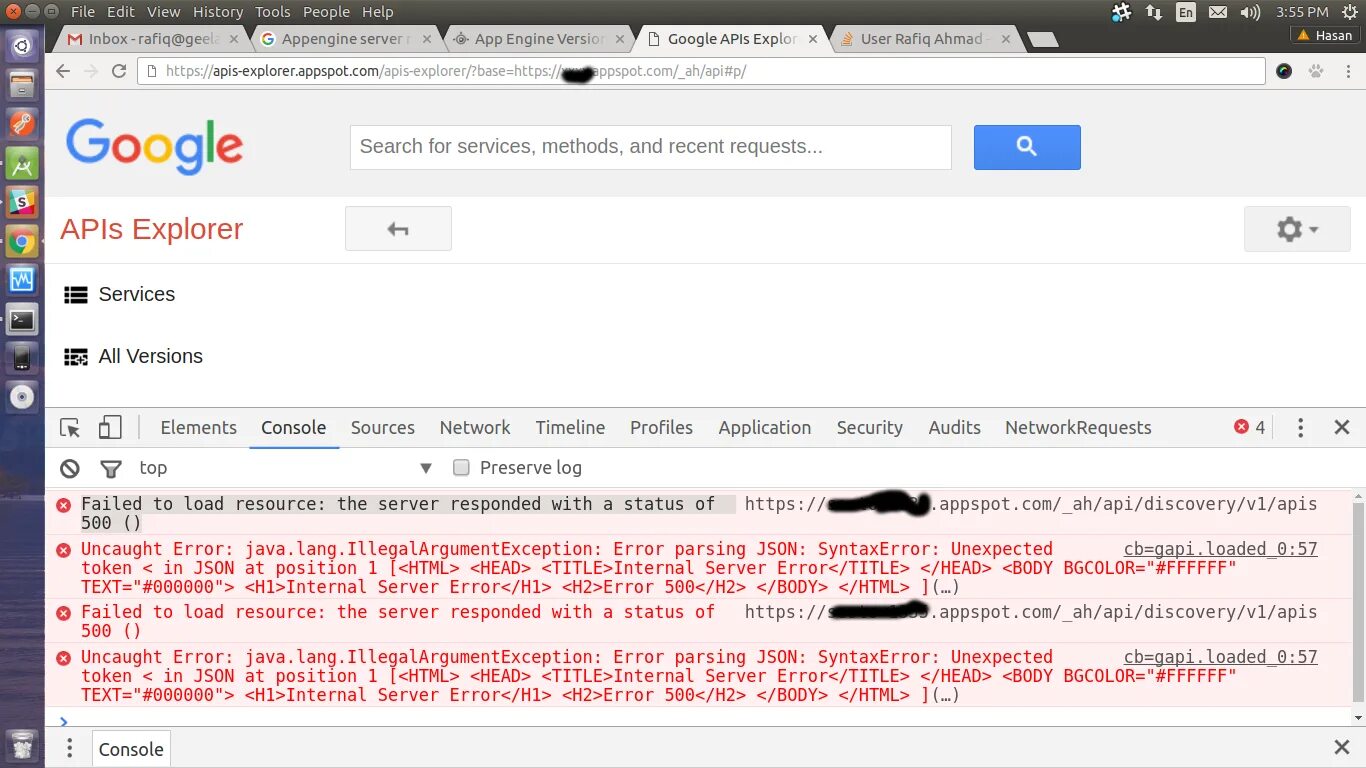
Task: Click the first Failed to load resource error icon
Action: tap(63, 505)
